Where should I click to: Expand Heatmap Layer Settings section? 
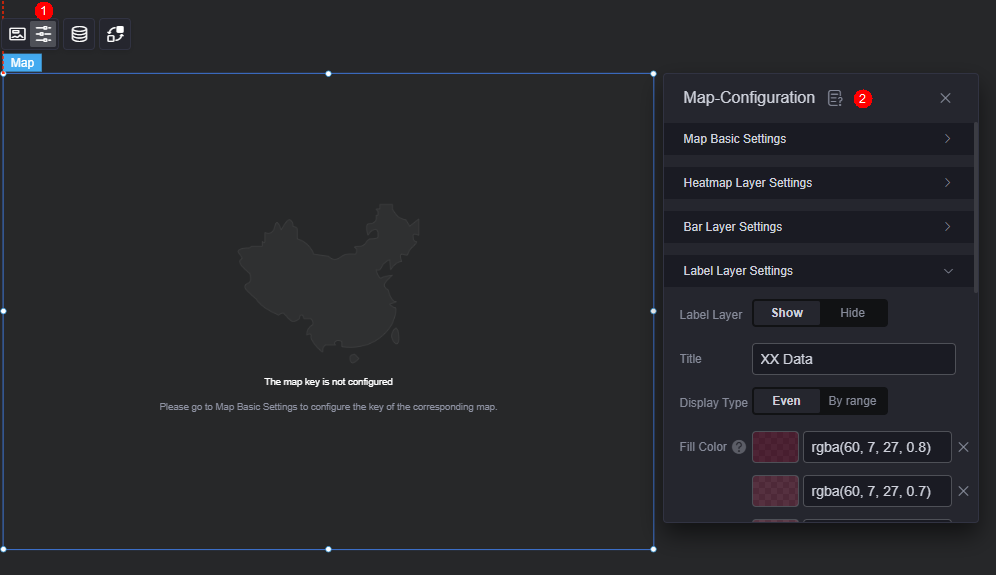(x=818, y=182)
